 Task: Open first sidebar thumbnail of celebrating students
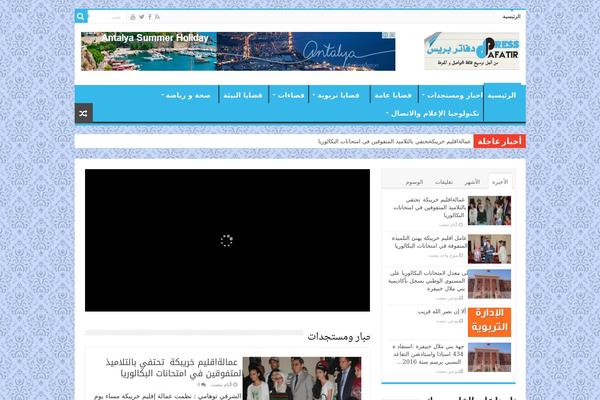click(x=489, y=211)
